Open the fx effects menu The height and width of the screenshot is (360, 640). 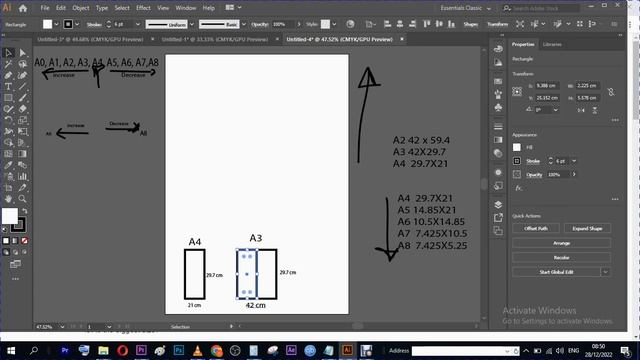tap(518, 188)
